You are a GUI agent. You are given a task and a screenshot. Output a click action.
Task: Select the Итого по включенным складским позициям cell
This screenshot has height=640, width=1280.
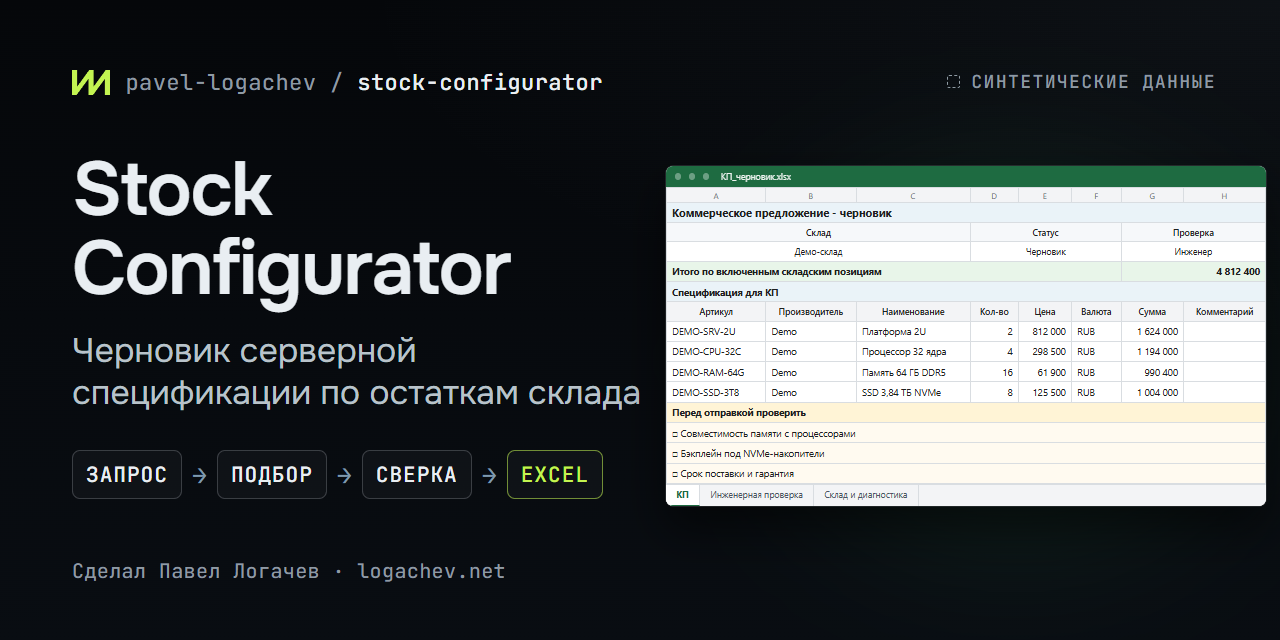(894, 272)
